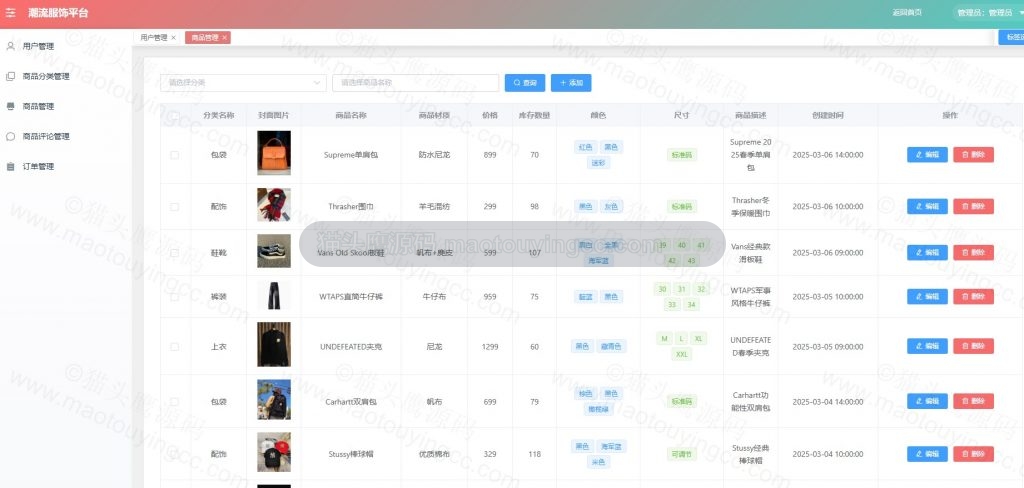1024x488 pixels.
Task: Close the 商品管理 tab with its x icon
Action: pos(225,38)
